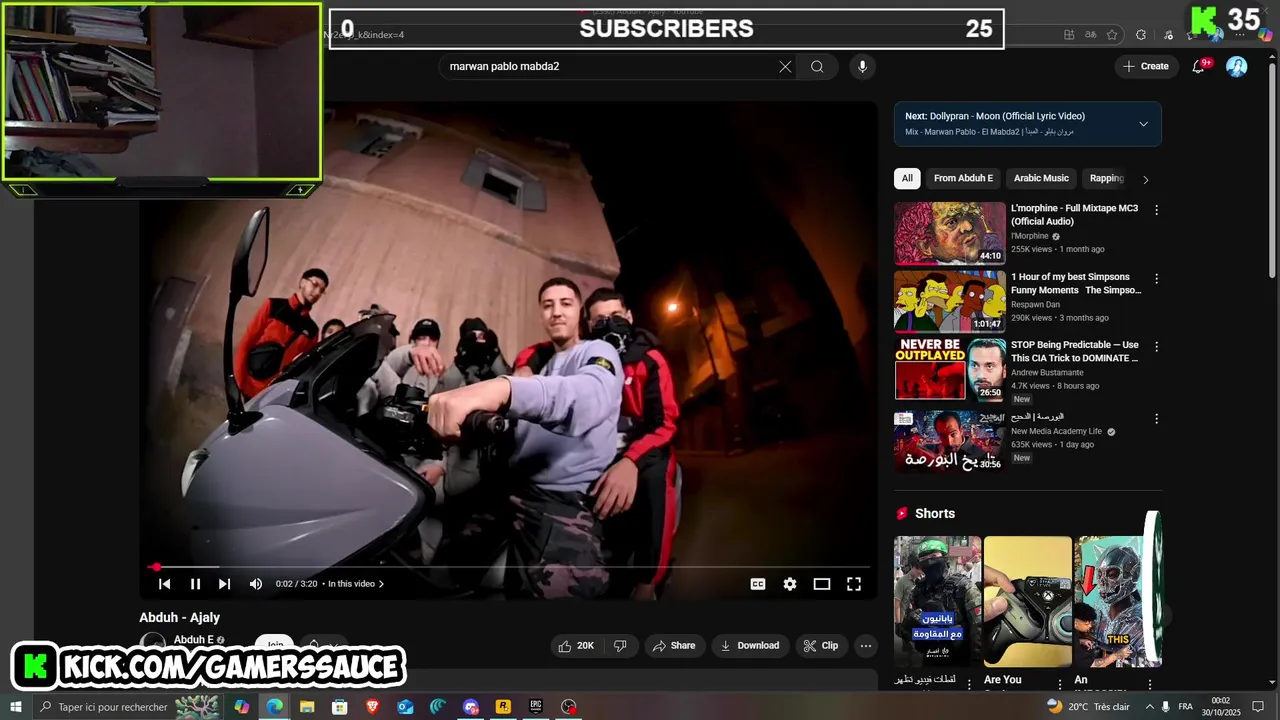Open the Create menu
This screenshot has width=1280, height=720.
(1145, 66)
